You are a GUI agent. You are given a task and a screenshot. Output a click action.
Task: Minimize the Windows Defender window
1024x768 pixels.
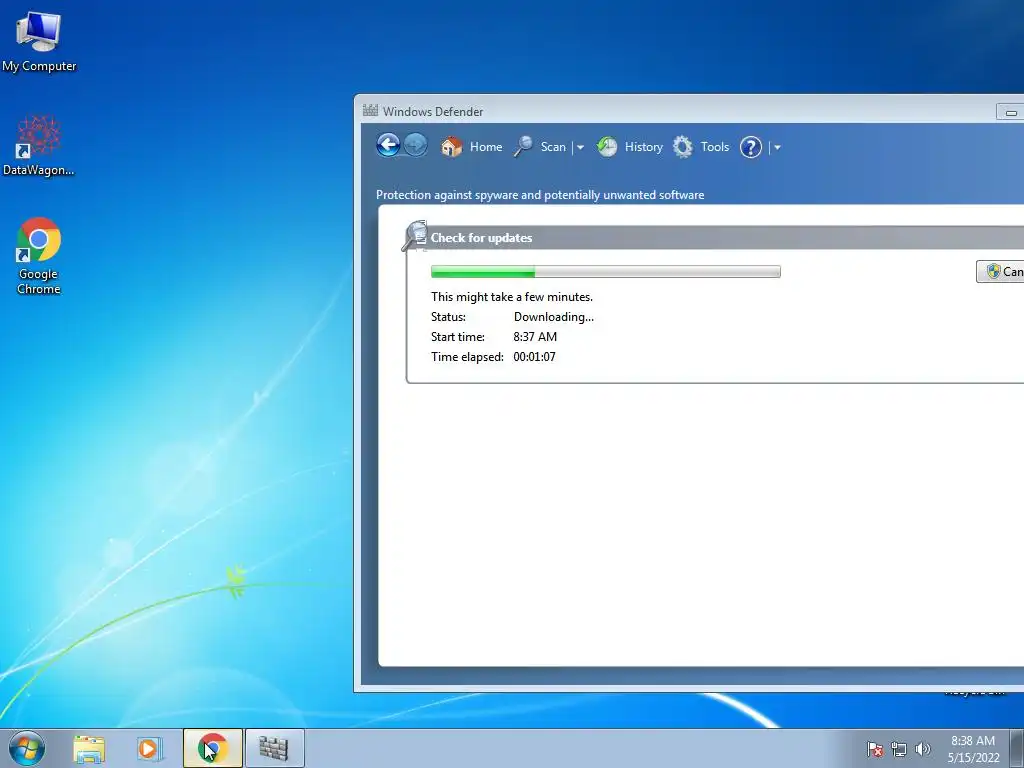pyautogui.click(x=1010, y=112)
